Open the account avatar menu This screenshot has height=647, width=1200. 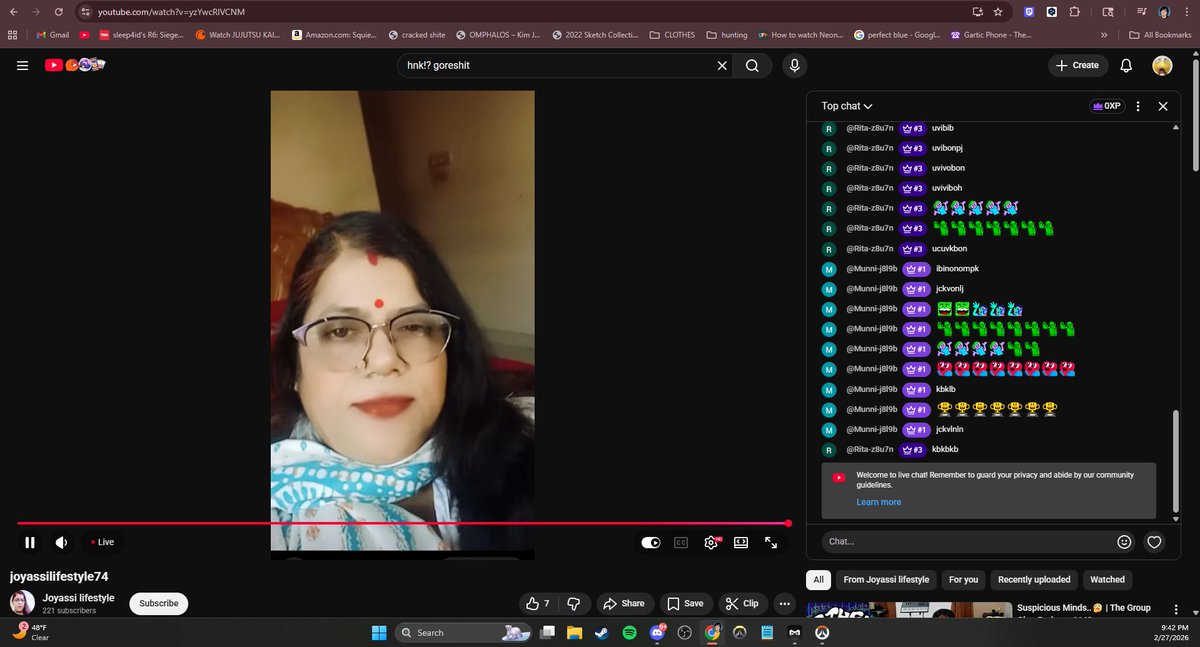[1162, 65]
